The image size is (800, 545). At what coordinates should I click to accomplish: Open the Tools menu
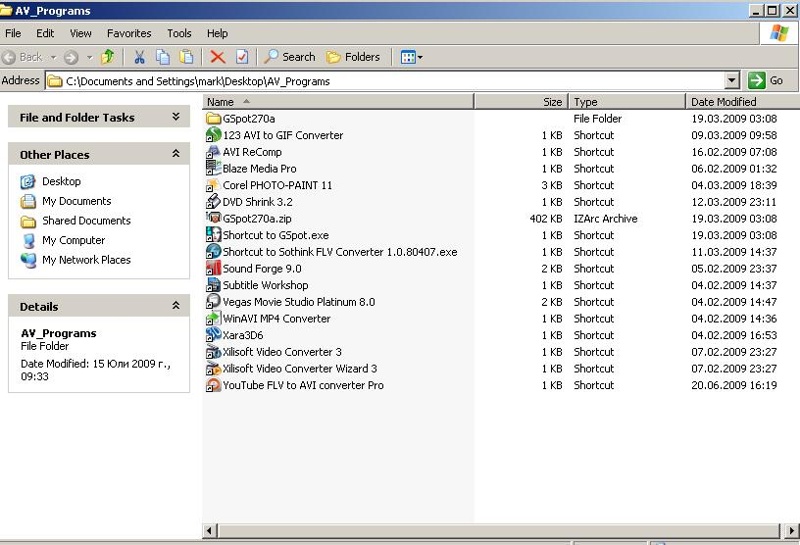179,33
